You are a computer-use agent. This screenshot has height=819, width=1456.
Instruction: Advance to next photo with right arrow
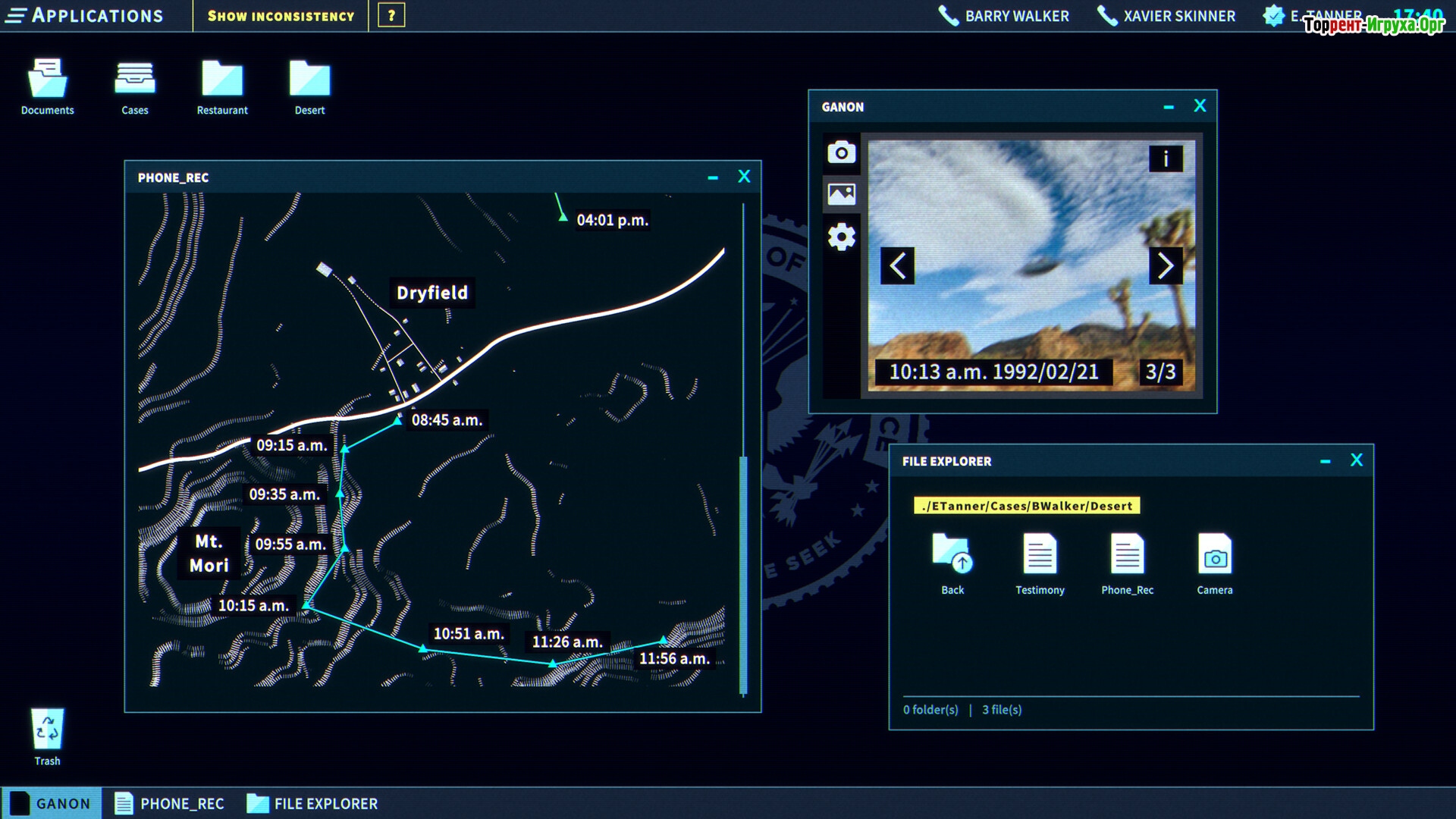point(1166,266)
